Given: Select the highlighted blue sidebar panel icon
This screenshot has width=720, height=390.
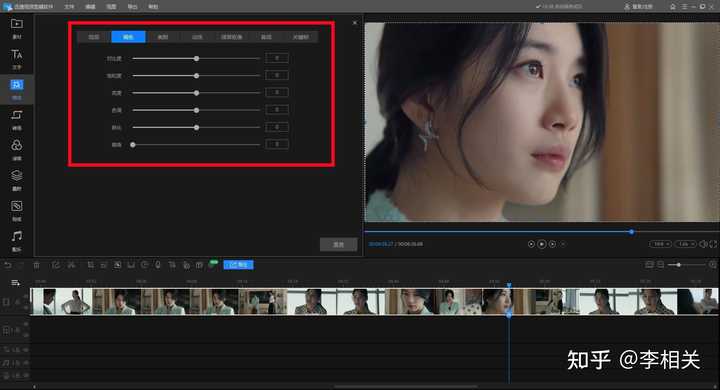Looking at the screenshot, I should [x=17, y=85].
